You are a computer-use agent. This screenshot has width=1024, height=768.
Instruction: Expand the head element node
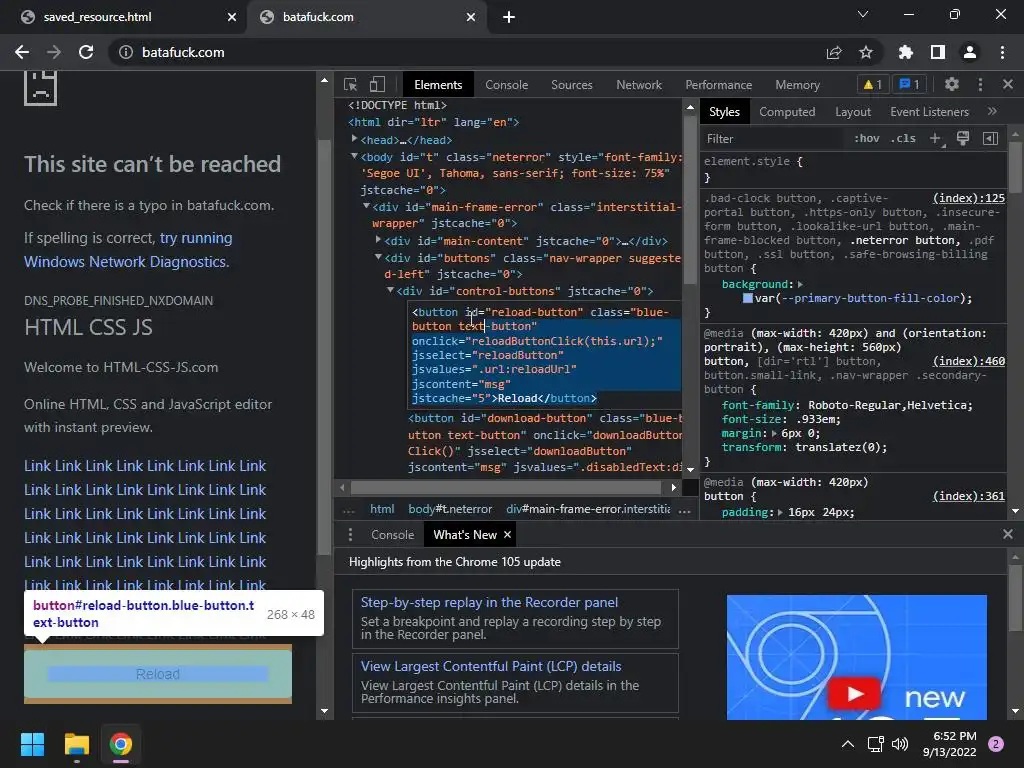[354, 139]
